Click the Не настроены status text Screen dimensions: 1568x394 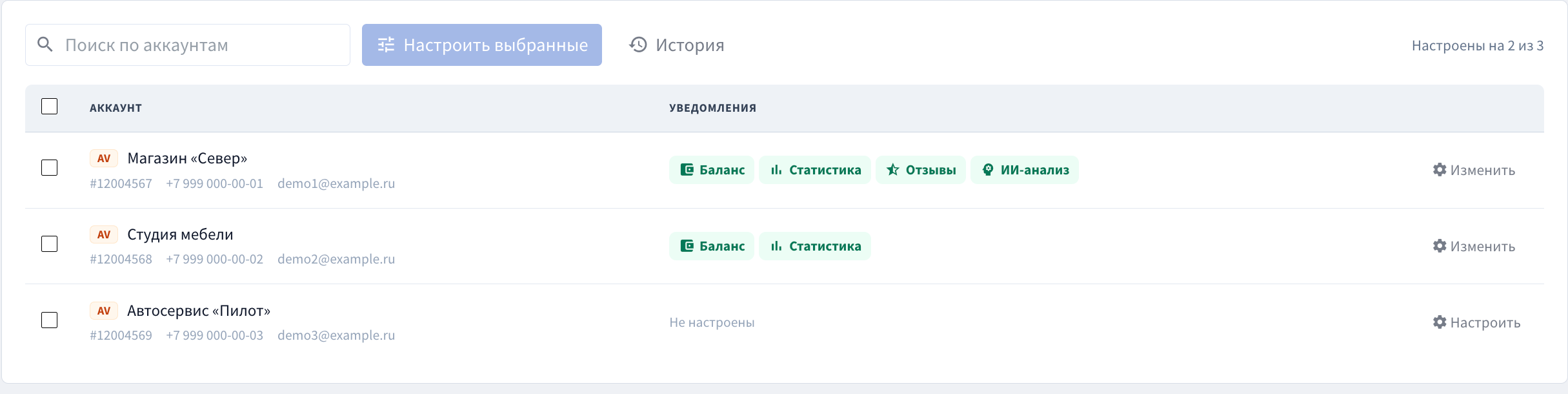pos(712,322)
